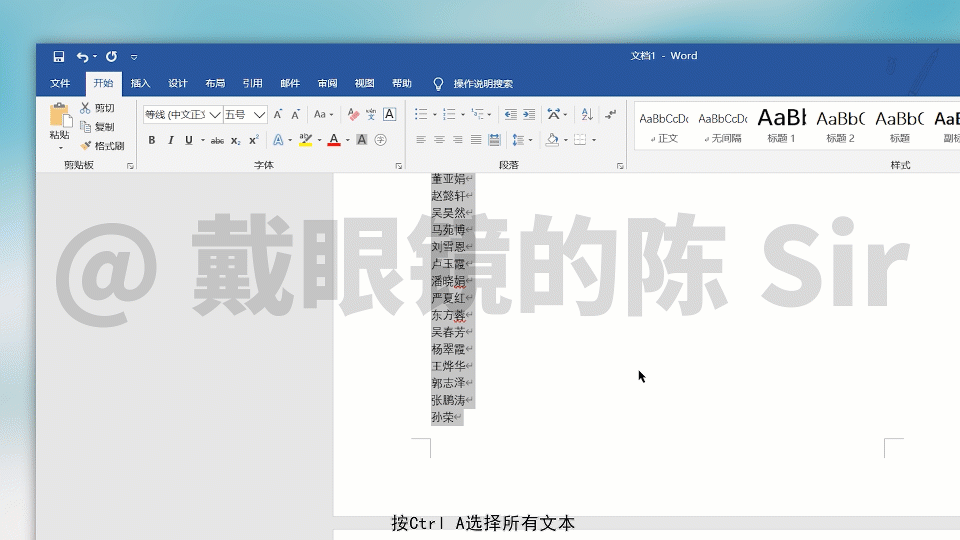Screen dimensions: 960x540
Task: Click the Cut scissors icon
Action: (x=85, y=108)
